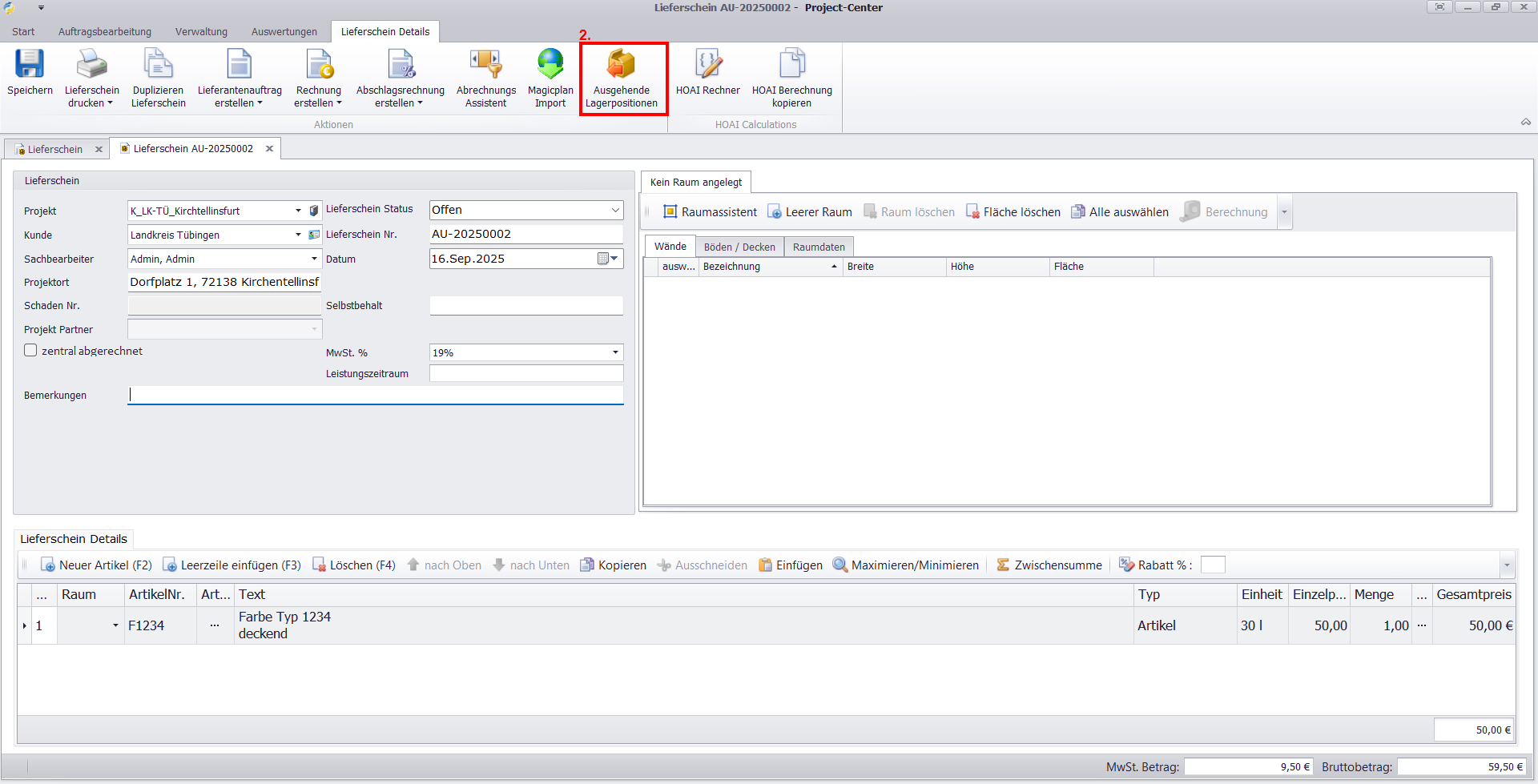The image size is (1538, 784).
Task: Add a new article with Neuer Artikel
Action: click(x=96, y=565)
